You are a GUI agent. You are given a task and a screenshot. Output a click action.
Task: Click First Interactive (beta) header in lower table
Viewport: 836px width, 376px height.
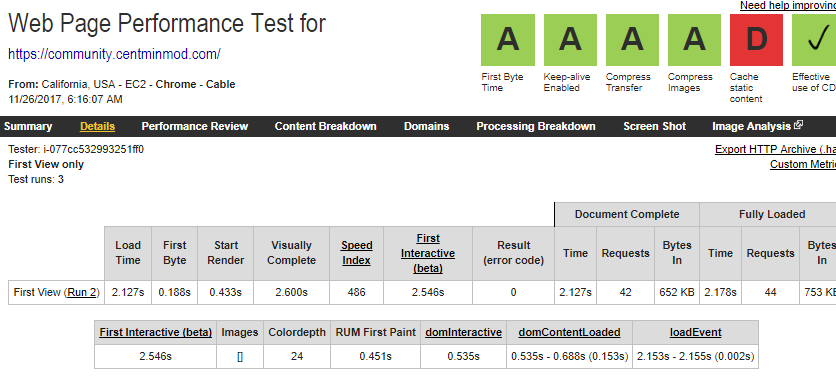coord(156,332)
